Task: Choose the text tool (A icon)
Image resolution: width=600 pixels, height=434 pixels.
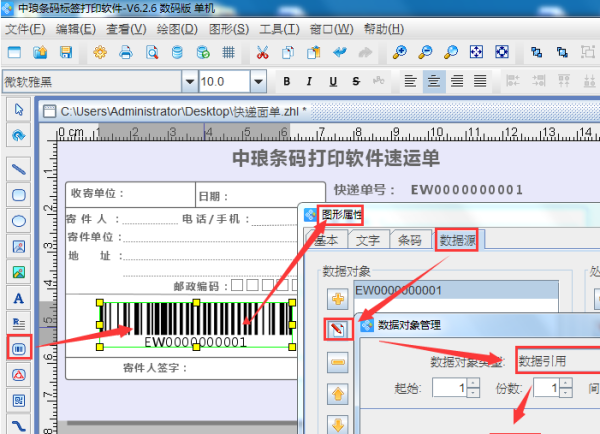Action: pos(17,297)
